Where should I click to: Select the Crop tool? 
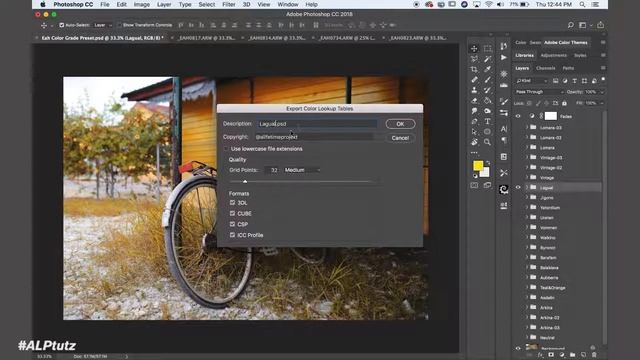pos(474,69)
